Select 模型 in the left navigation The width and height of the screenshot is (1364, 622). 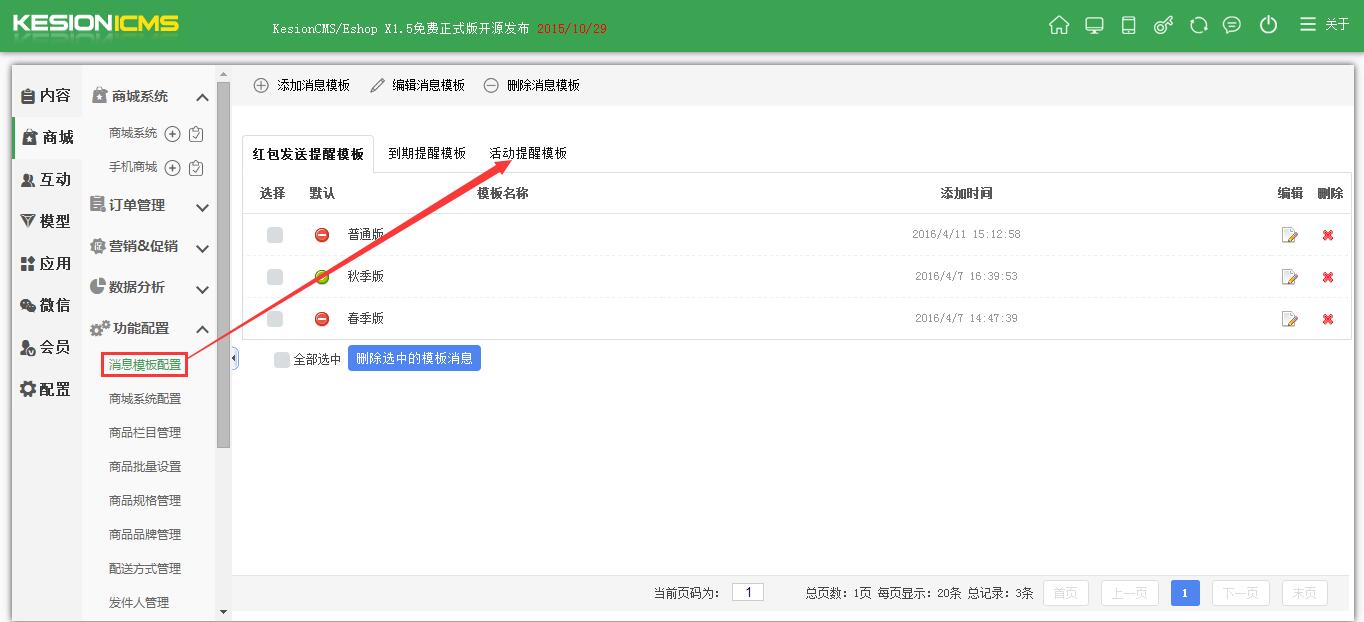[46, 221]
